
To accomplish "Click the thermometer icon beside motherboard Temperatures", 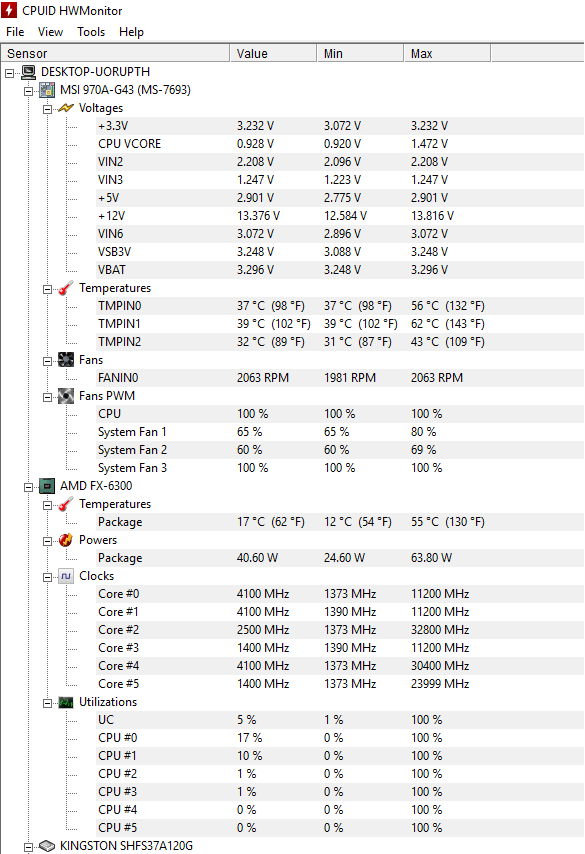I will pyautogui.click(x=66, y=288).
